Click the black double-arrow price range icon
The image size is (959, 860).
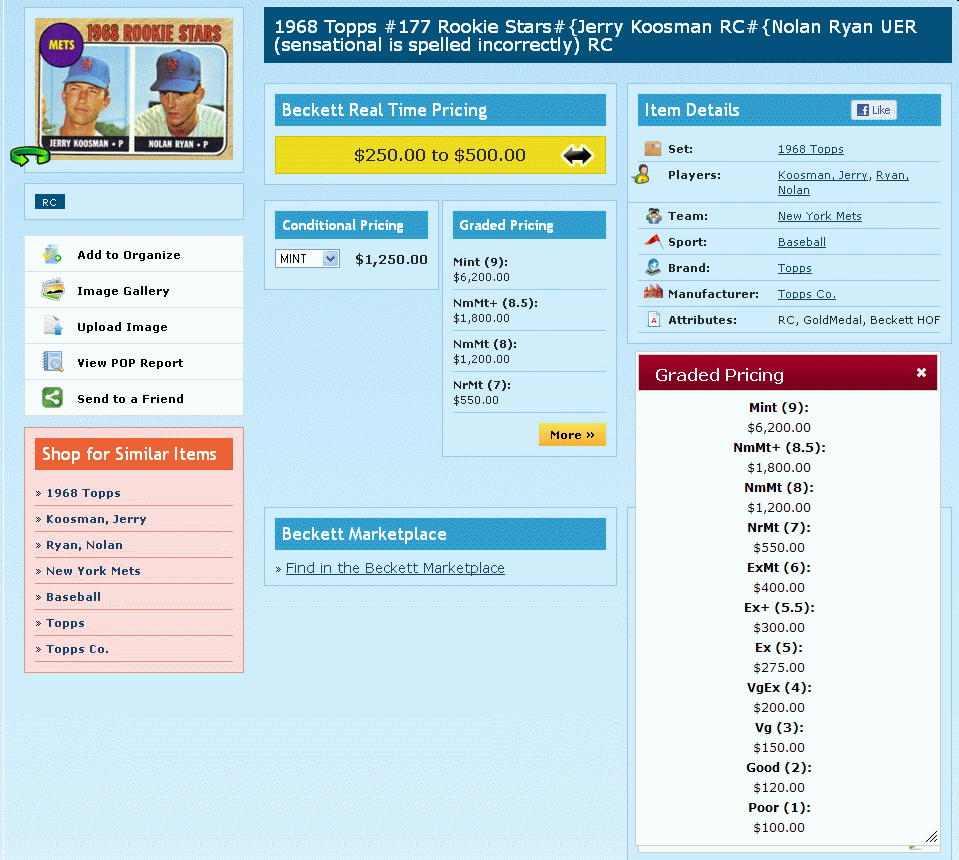(577, 155)
